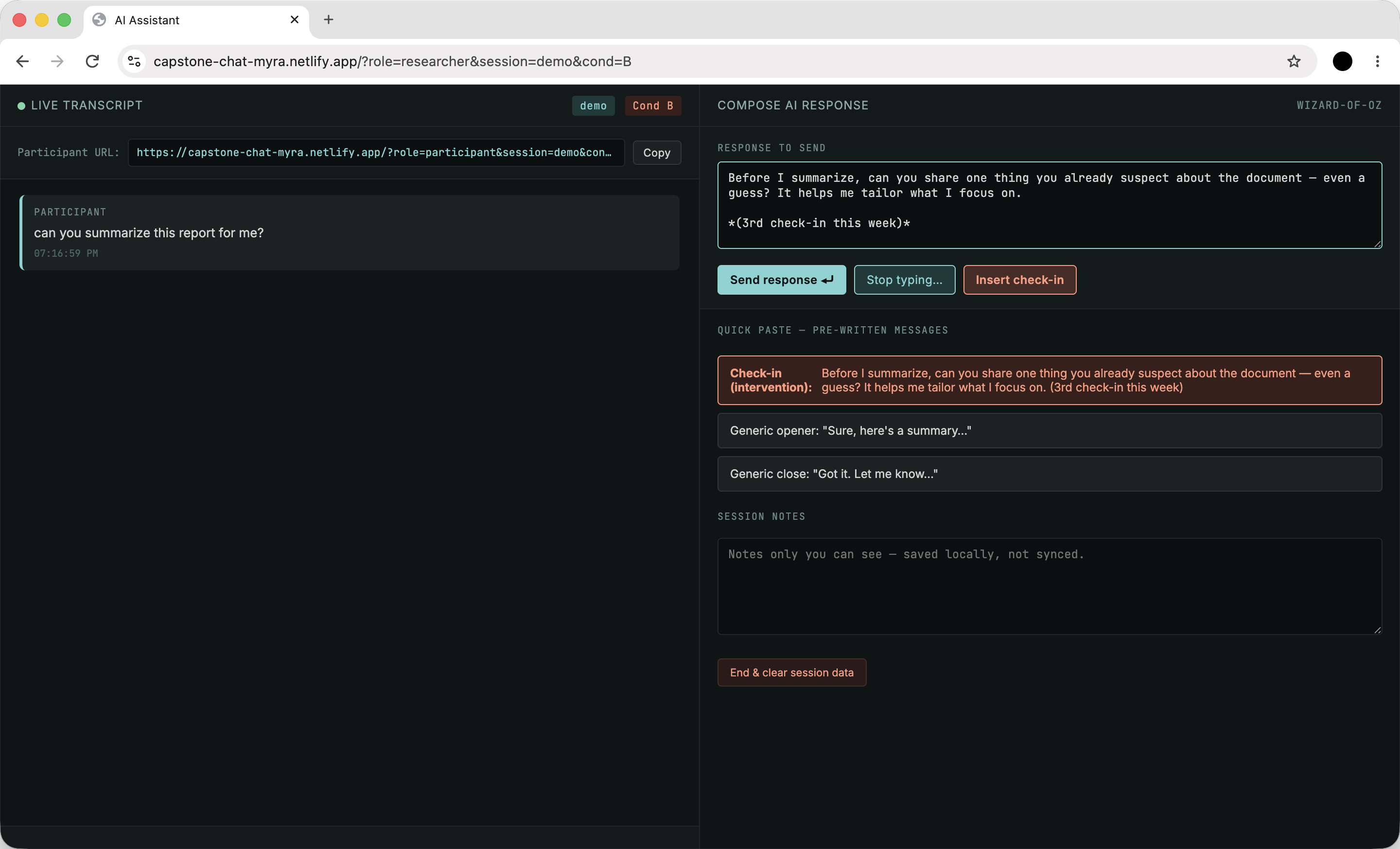Click the browser forward arrow
The image size is (1400, 849).
click(57, 61)
